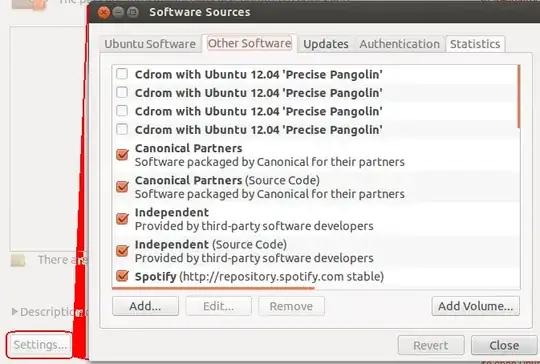Image resolution: width=540 pixels, height=364 pixels.
Task: Uncheck Canonical Partners Source Code
Action: point(122,187)
